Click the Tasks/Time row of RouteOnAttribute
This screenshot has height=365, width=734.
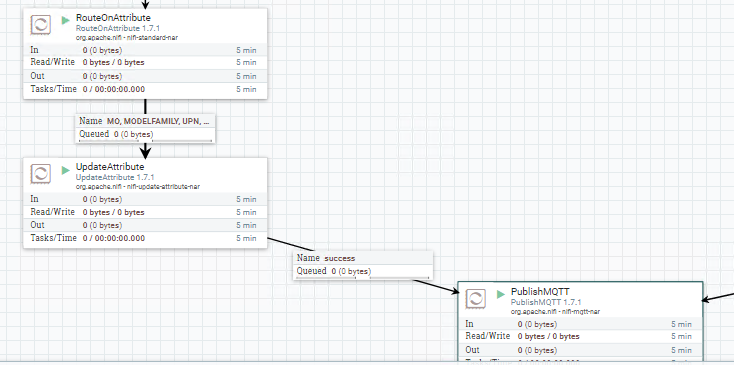point(145,89)
